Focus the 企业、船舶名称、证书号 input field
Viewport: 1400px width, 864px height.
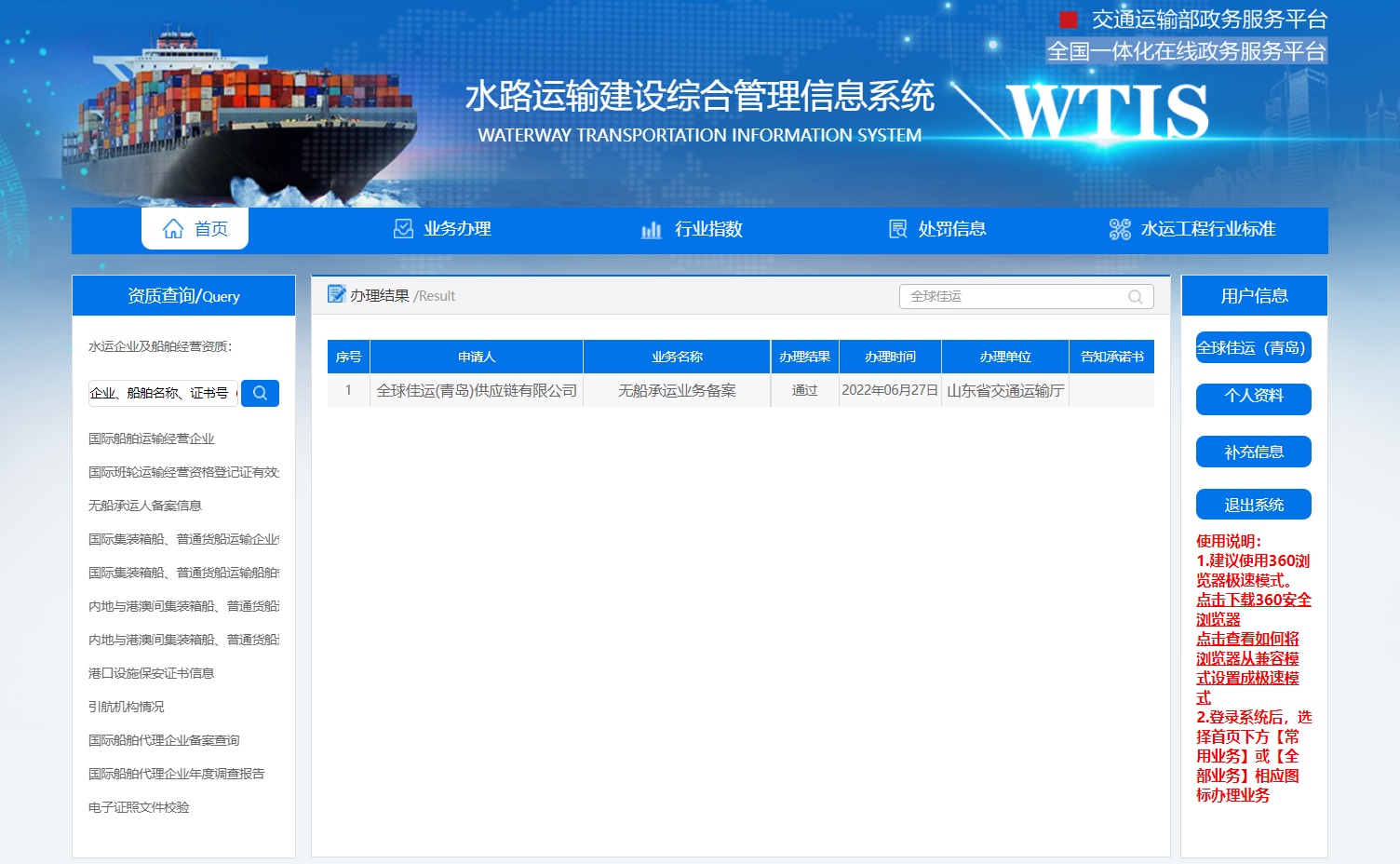tap(163, 393)
